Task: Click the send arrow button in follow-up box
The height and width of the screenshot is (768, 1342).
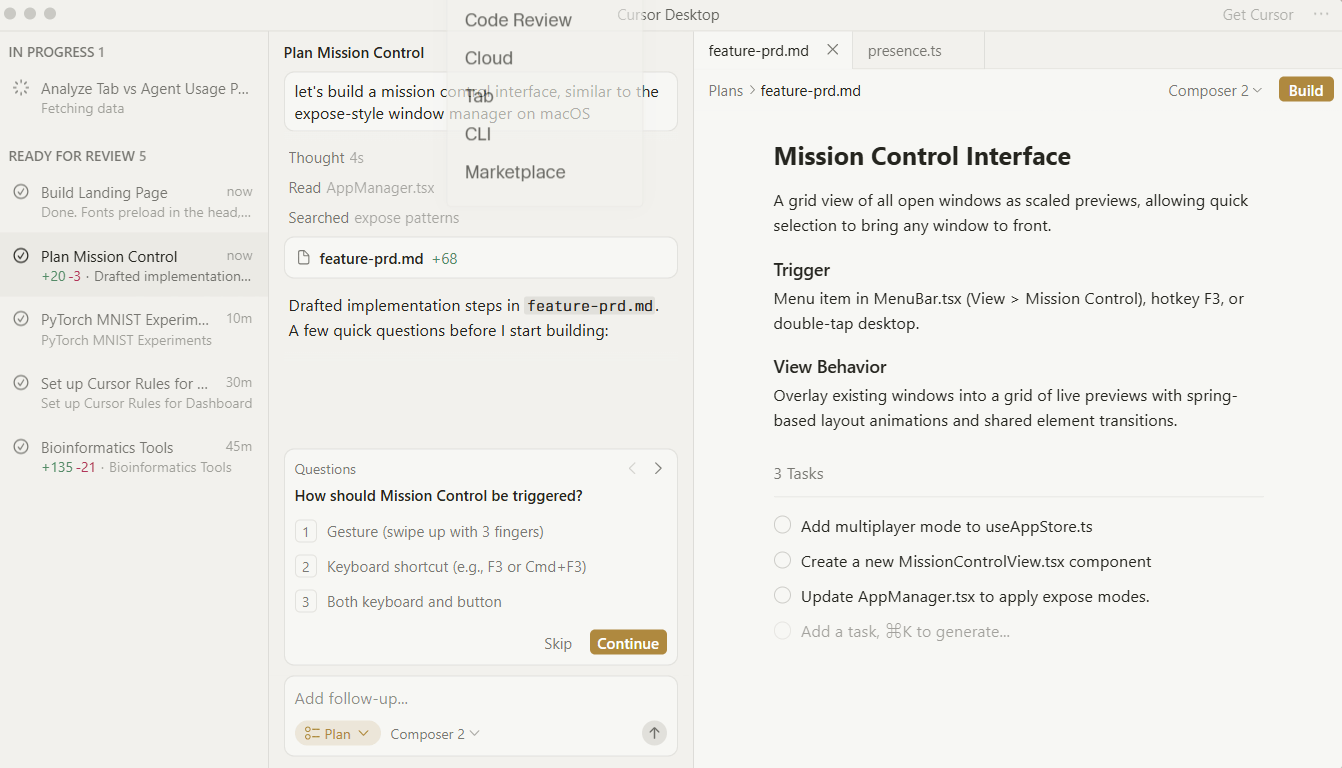Action: 654,733
